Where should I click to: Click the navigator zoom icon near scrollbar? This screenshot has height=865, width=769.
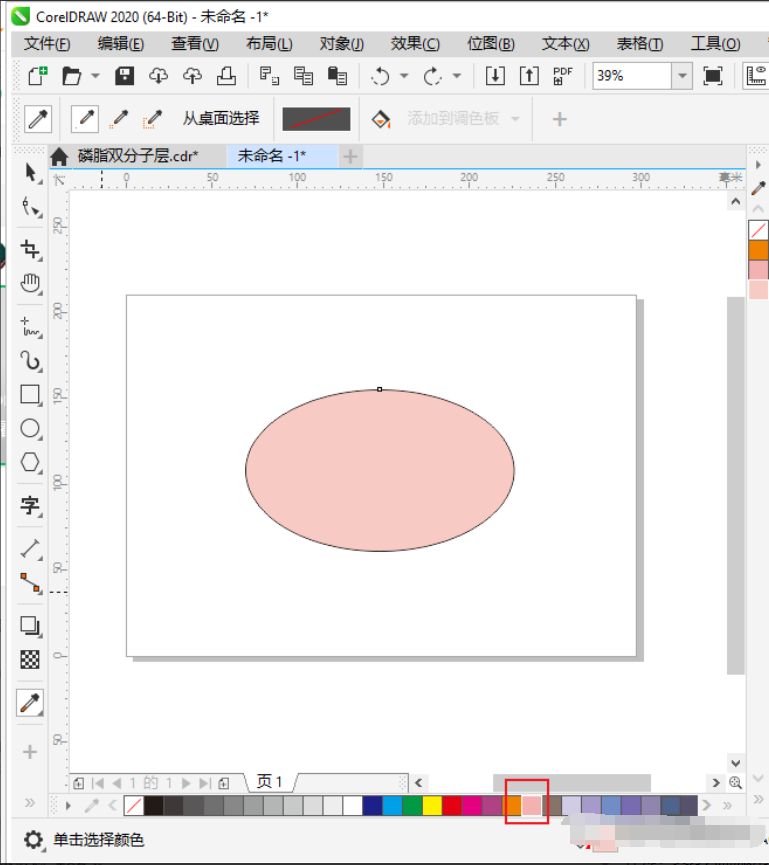[735, 782]
